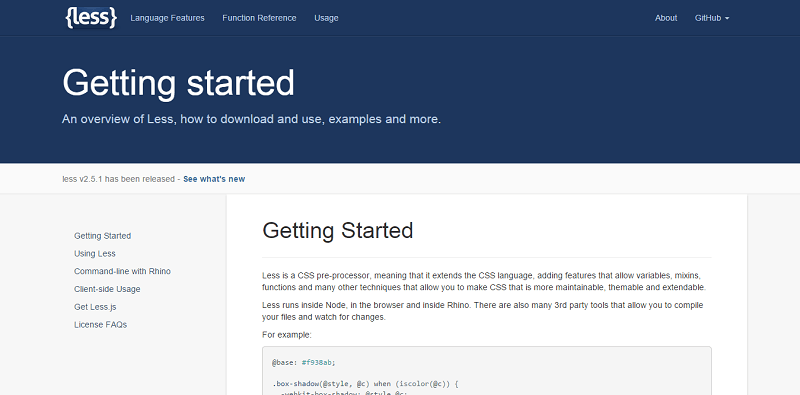Open Command-line with Rhino sidebar link
Viewport: 800px width, 395px height.
(122, 271)
